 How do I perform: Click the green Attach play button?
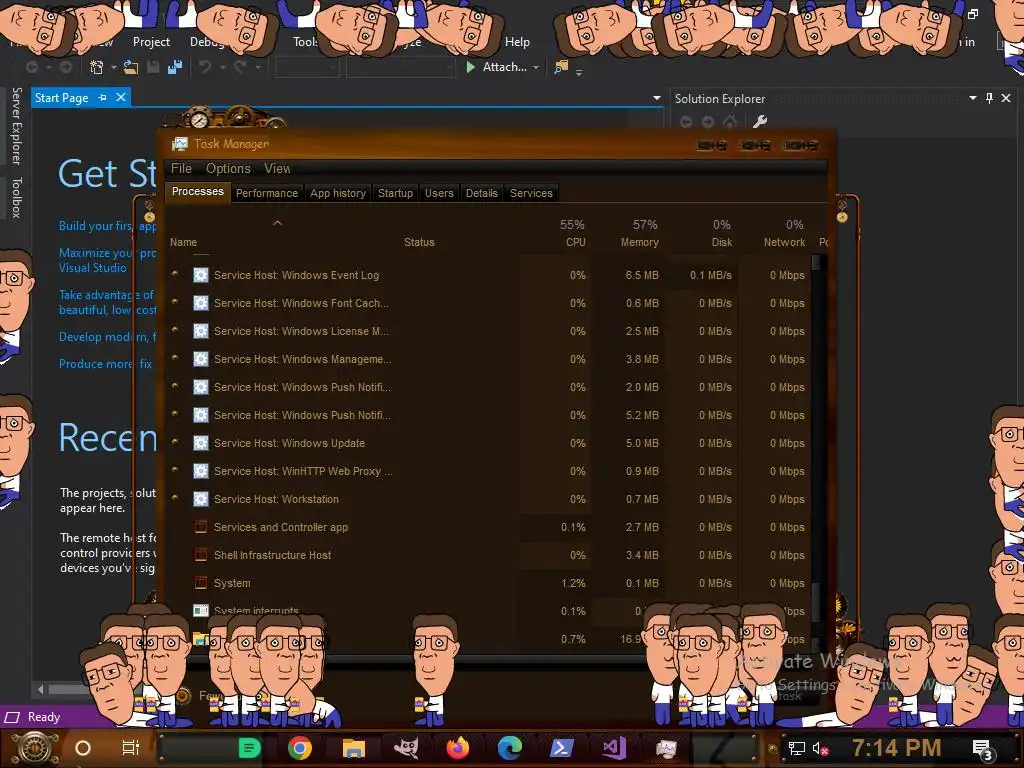click(x=470, y=67)
